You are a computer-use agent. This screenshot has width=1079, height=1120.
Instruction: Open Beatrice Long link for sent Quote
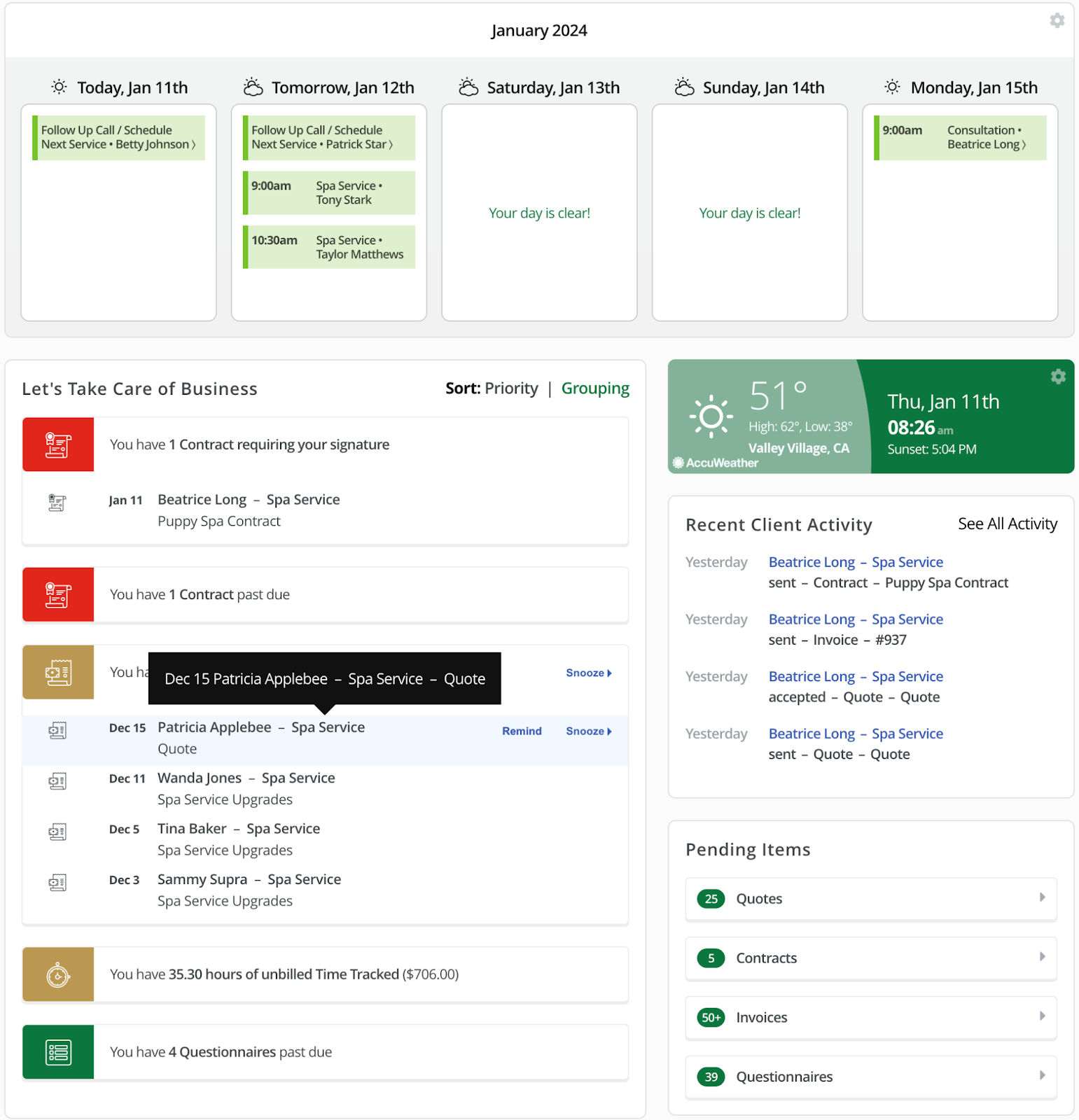856,734
